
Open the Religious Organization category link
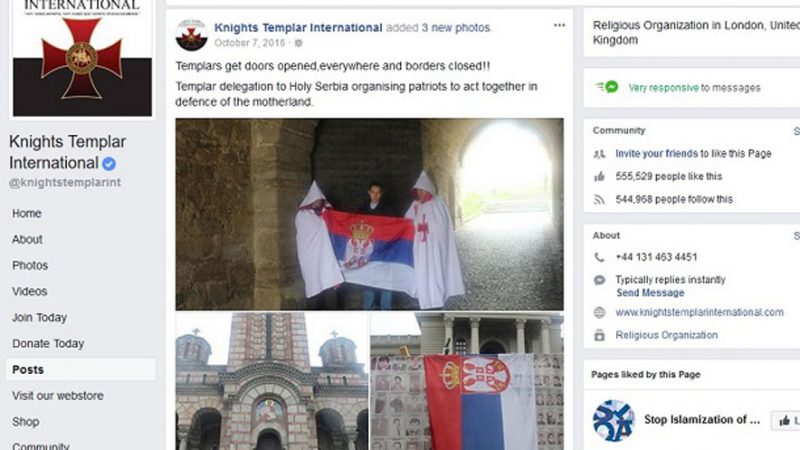click(666, 335)
